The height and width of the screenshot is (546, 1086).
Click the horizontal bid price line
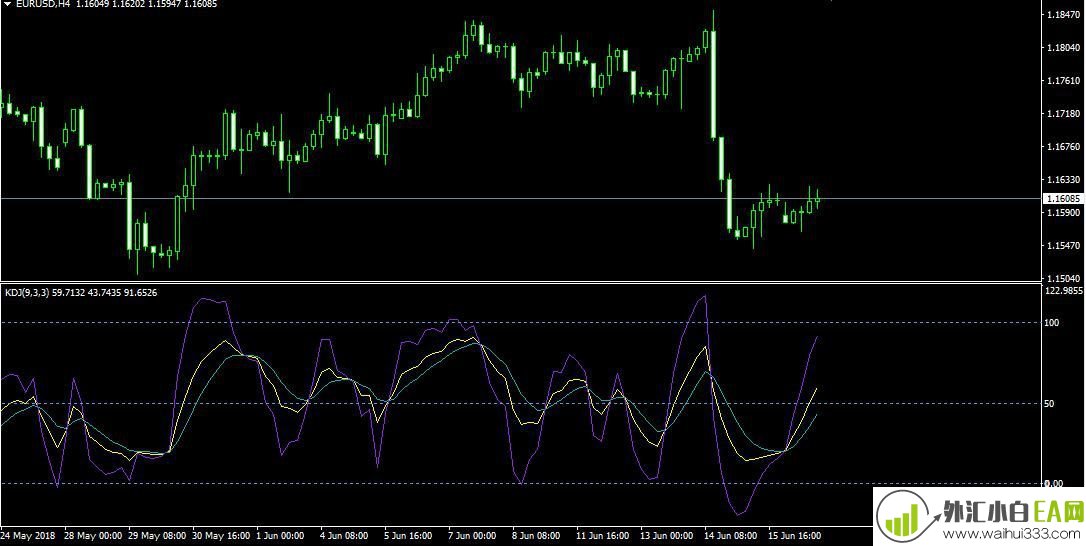pyautogui.click(x=521, y=199)
